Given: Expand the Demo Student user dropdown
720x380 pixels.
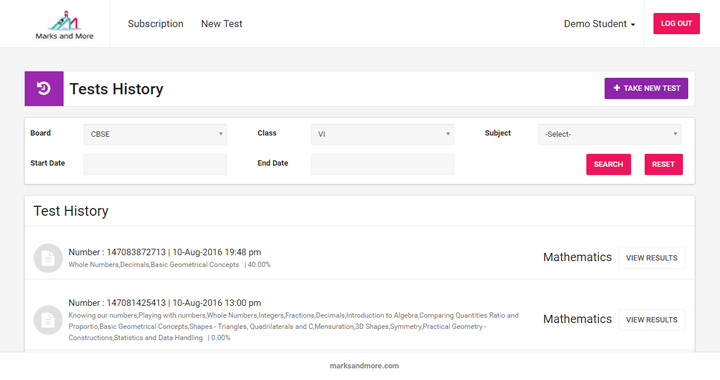Looking at the screenshot, I should click(599, 24).
